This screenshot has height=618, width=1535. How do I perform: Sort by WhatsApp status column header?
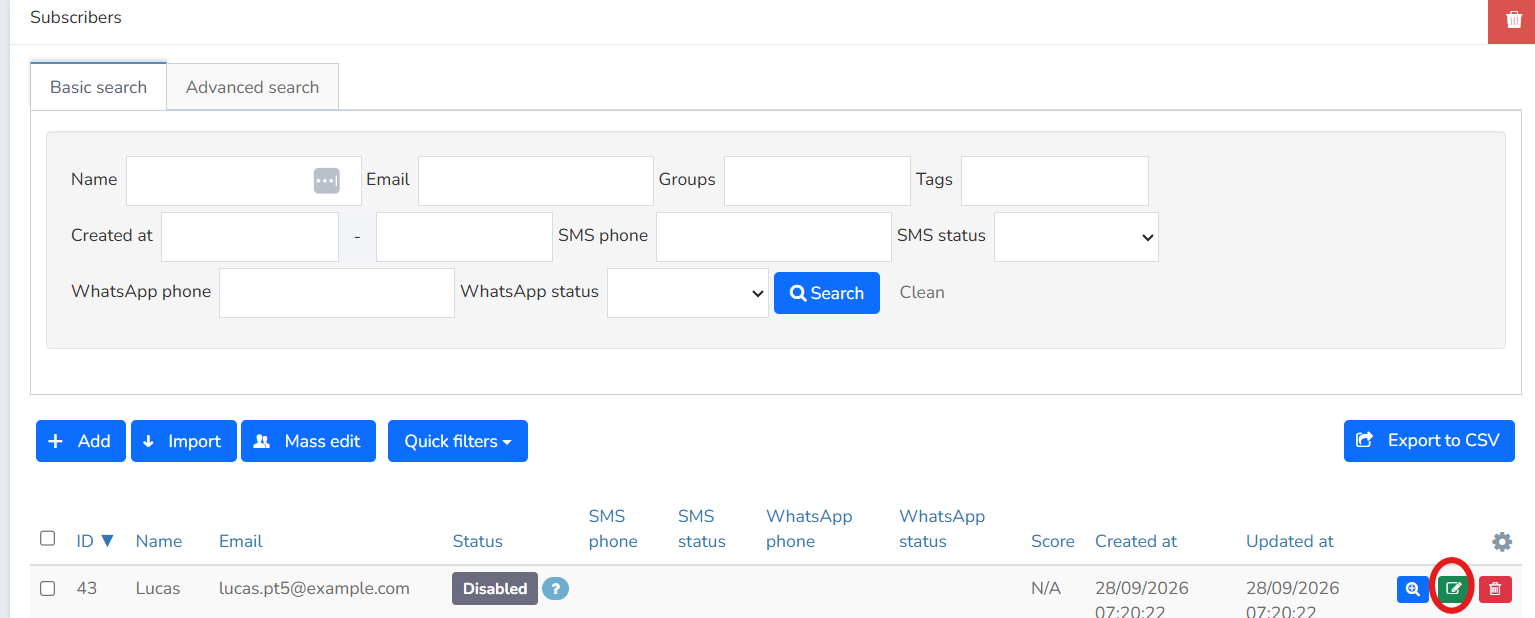pos(942,529)
